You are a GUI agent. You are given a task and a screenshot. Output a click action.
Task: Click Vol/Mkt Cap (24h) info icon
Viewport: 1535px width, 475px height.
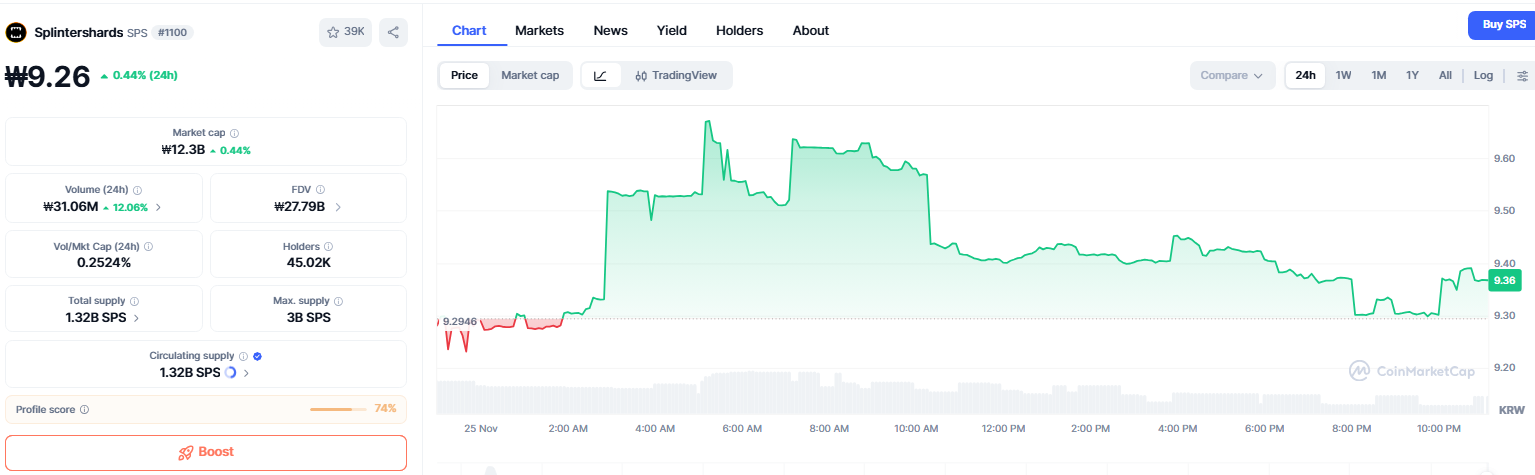[148, 246]
